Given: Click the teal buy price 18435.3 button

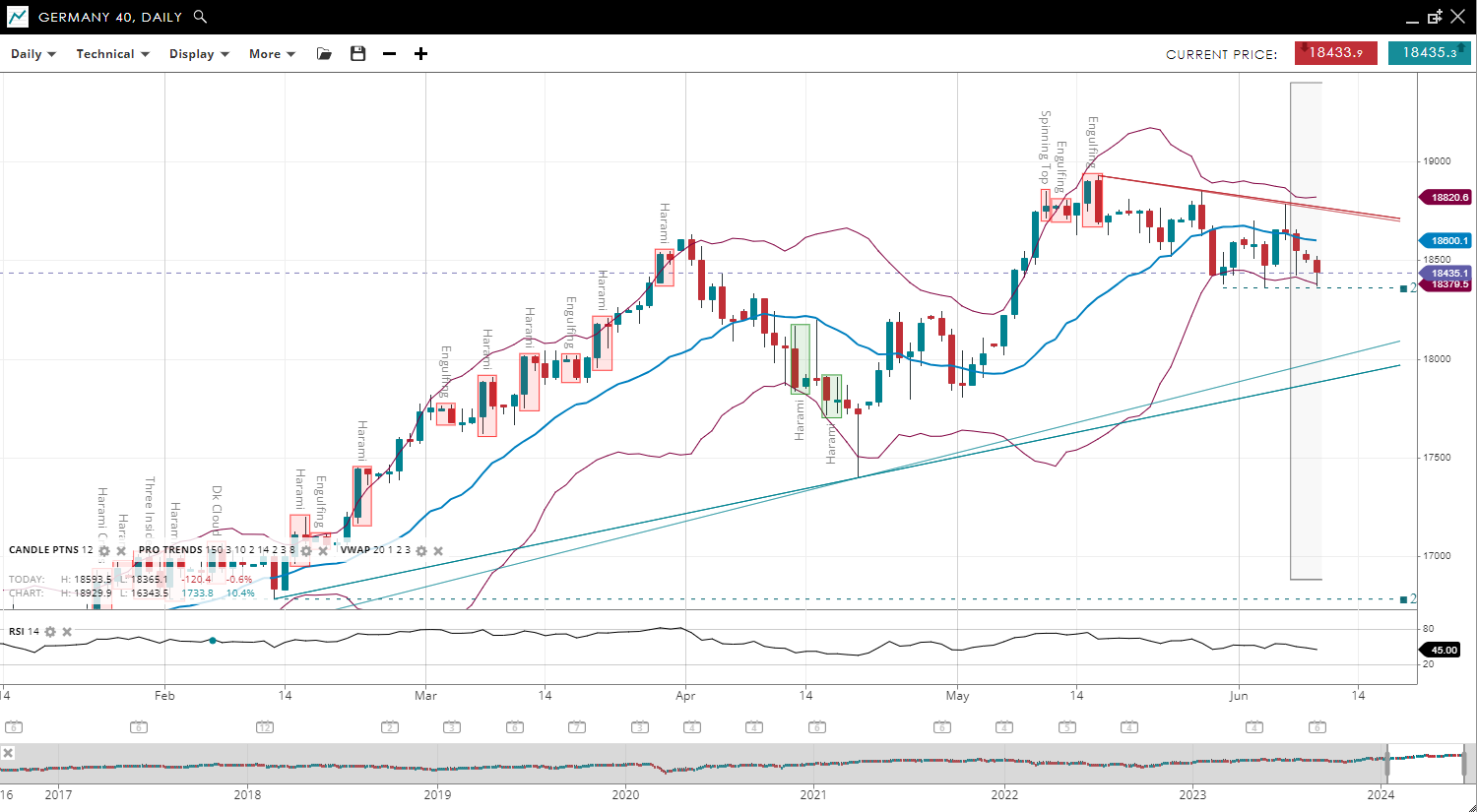Looking at the screenshot, I should [x=1429, y=53].
